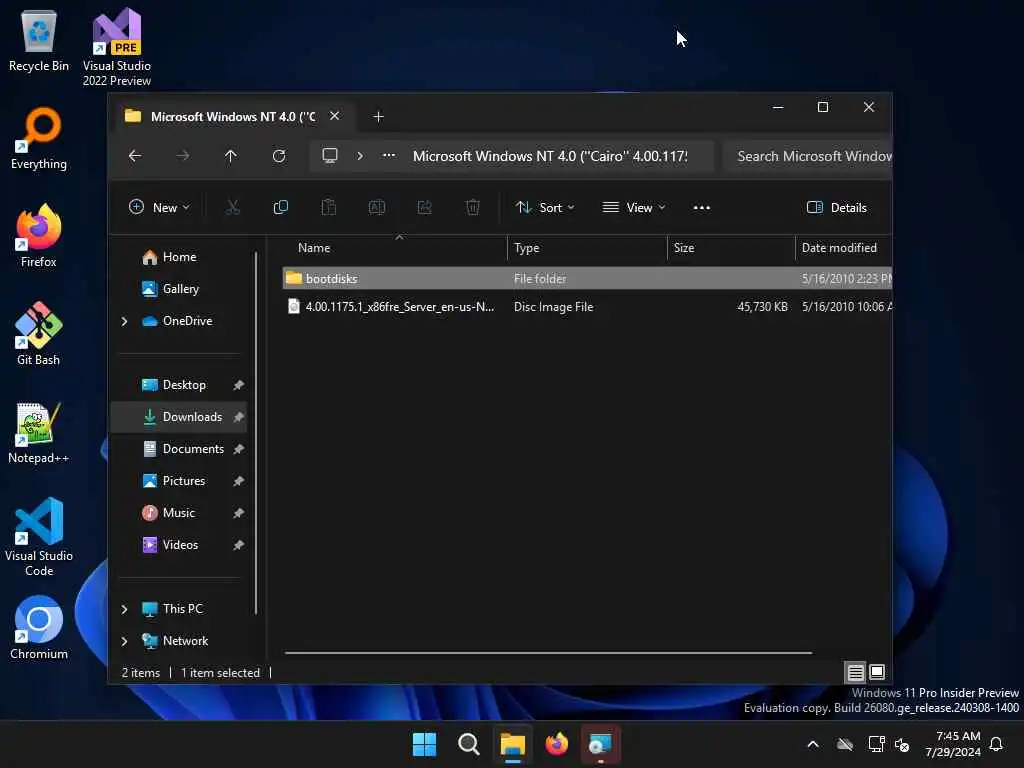Open the clock and date flyout

tap(953, 744)
